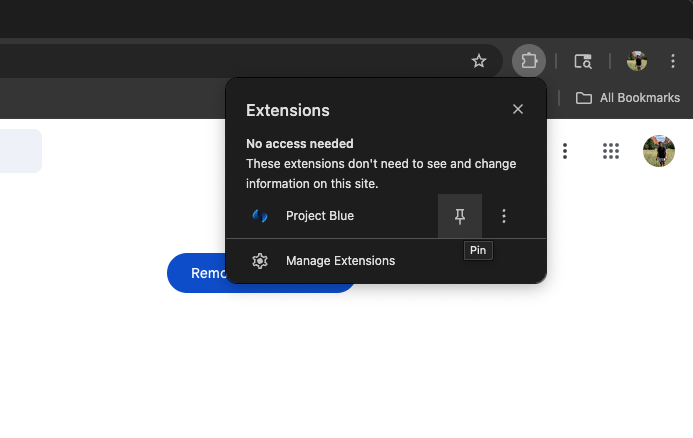This screenshot has height=438, width=693.
Task: Click the light blue field at left
Action: click(20, 151)
